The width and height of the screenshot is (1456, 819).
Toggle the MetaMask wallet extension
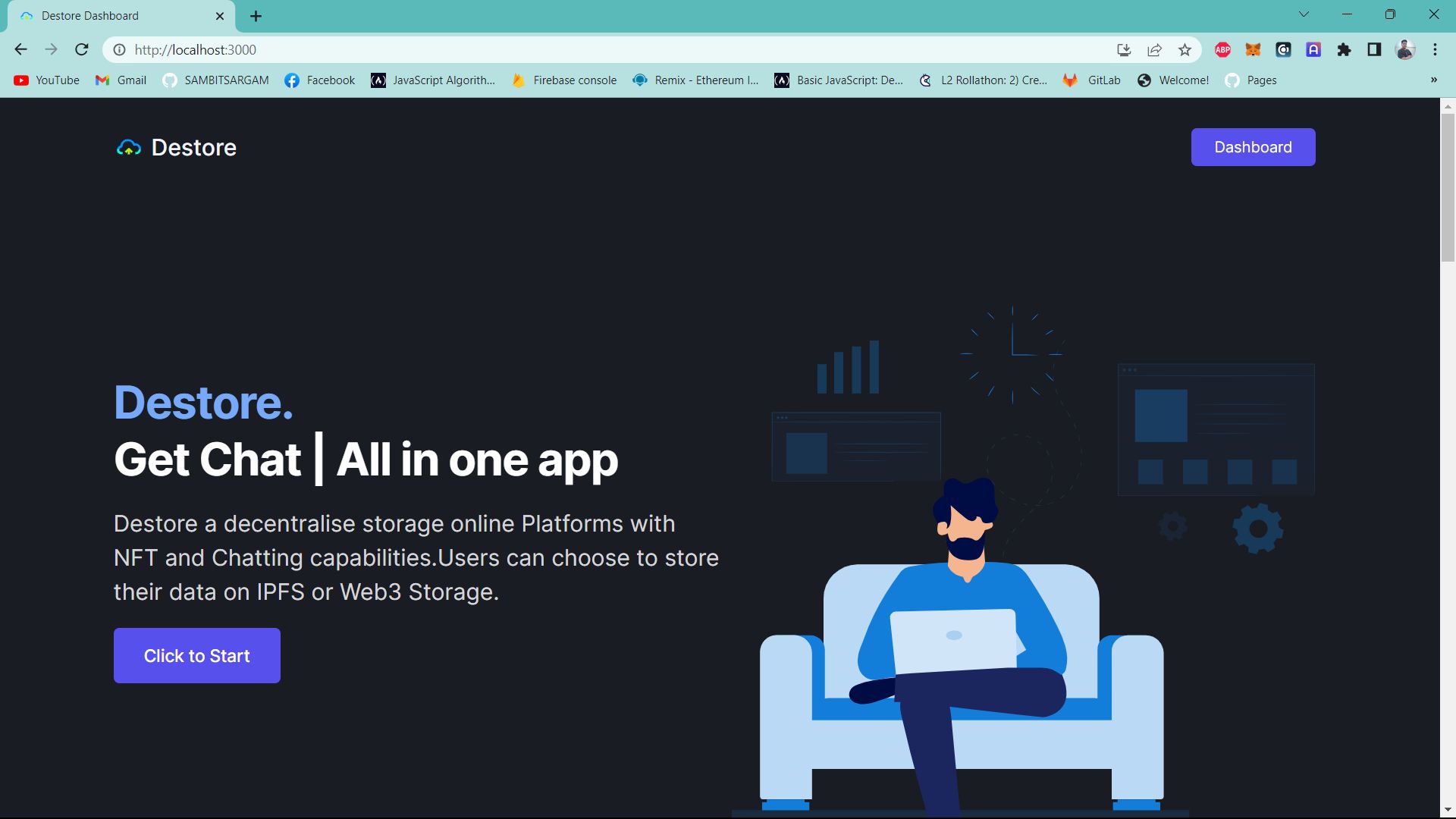pyautogui.click(x=1253, y=49)
